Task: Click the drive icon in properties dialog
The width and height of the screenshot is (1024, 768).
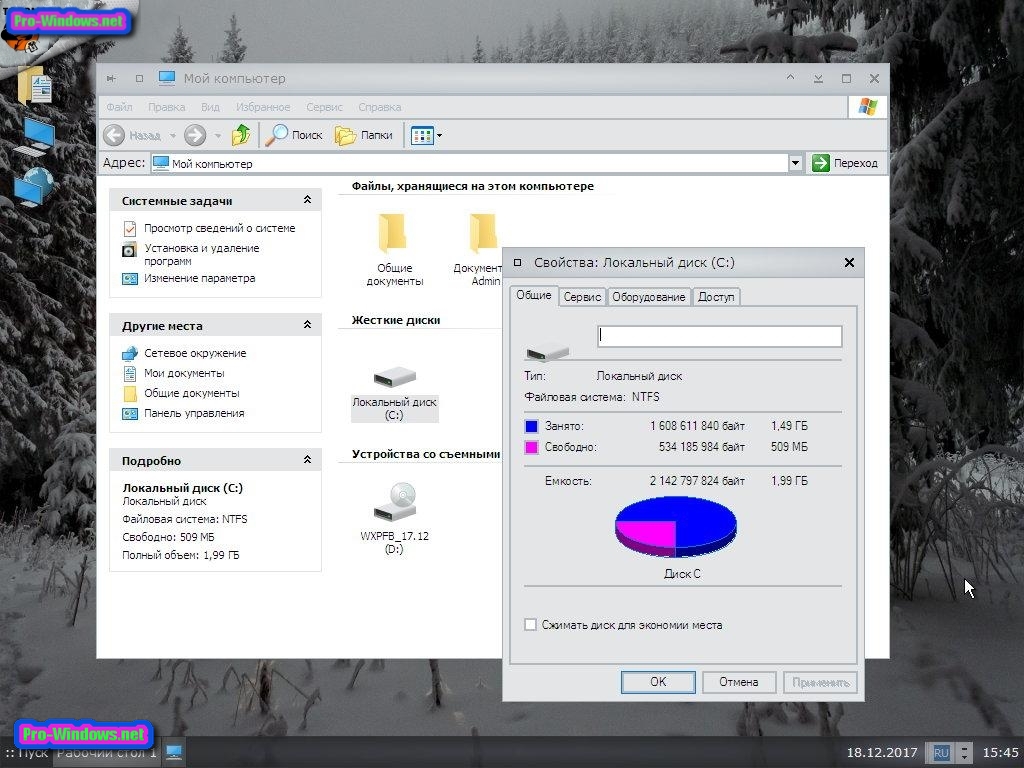Action: (x=547, y=353)
